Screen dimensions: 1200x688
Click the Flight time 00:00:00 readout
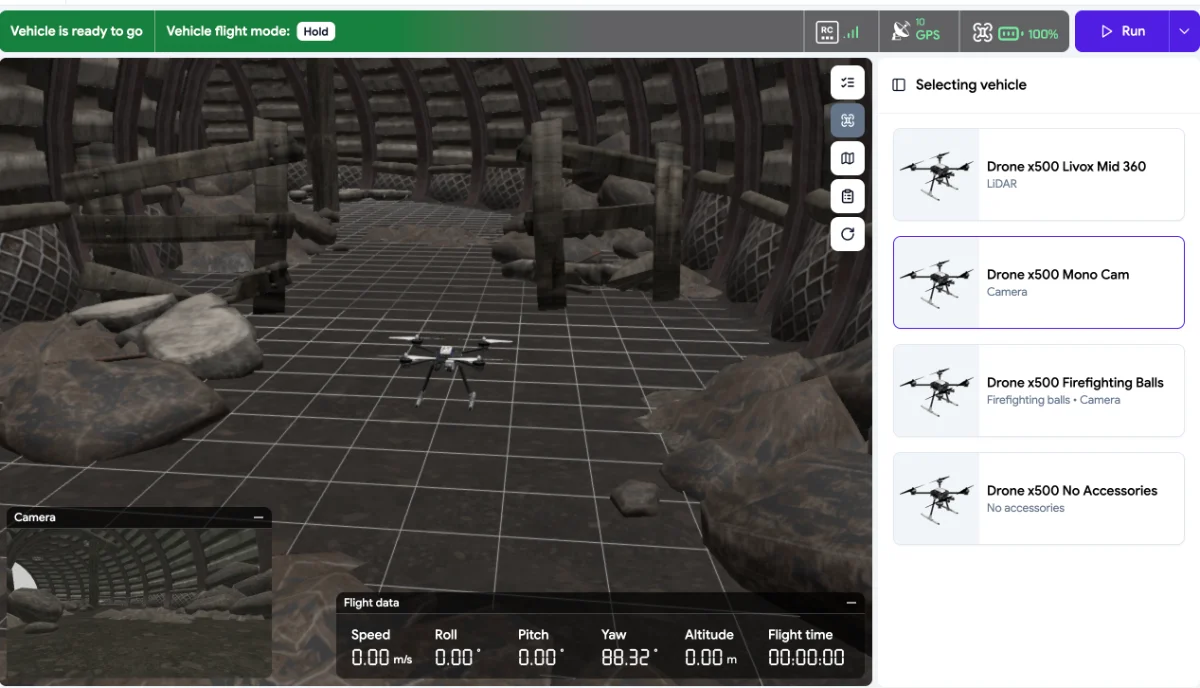coord(806,658)
